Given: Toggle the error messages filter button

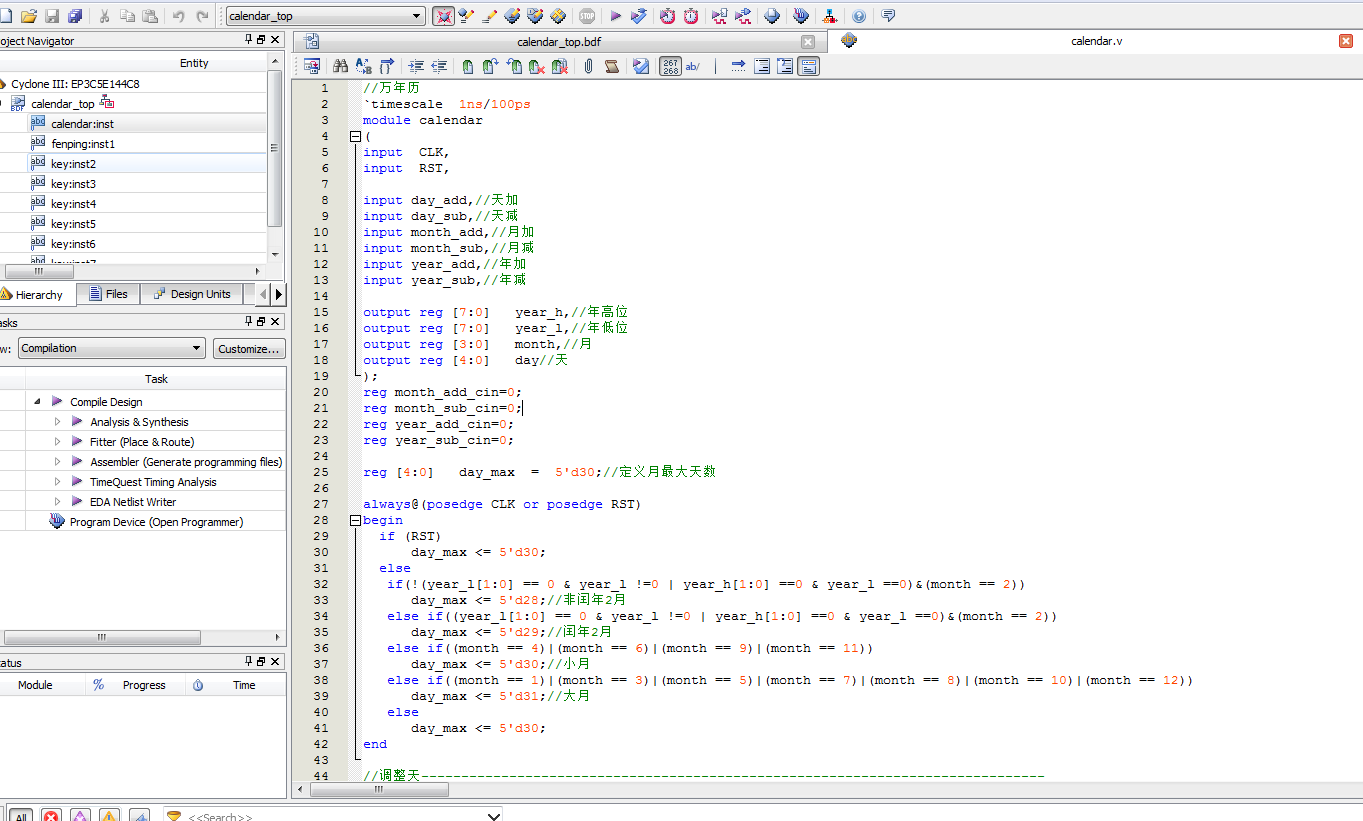Looking at the screenshot, I should coord(51,816).
